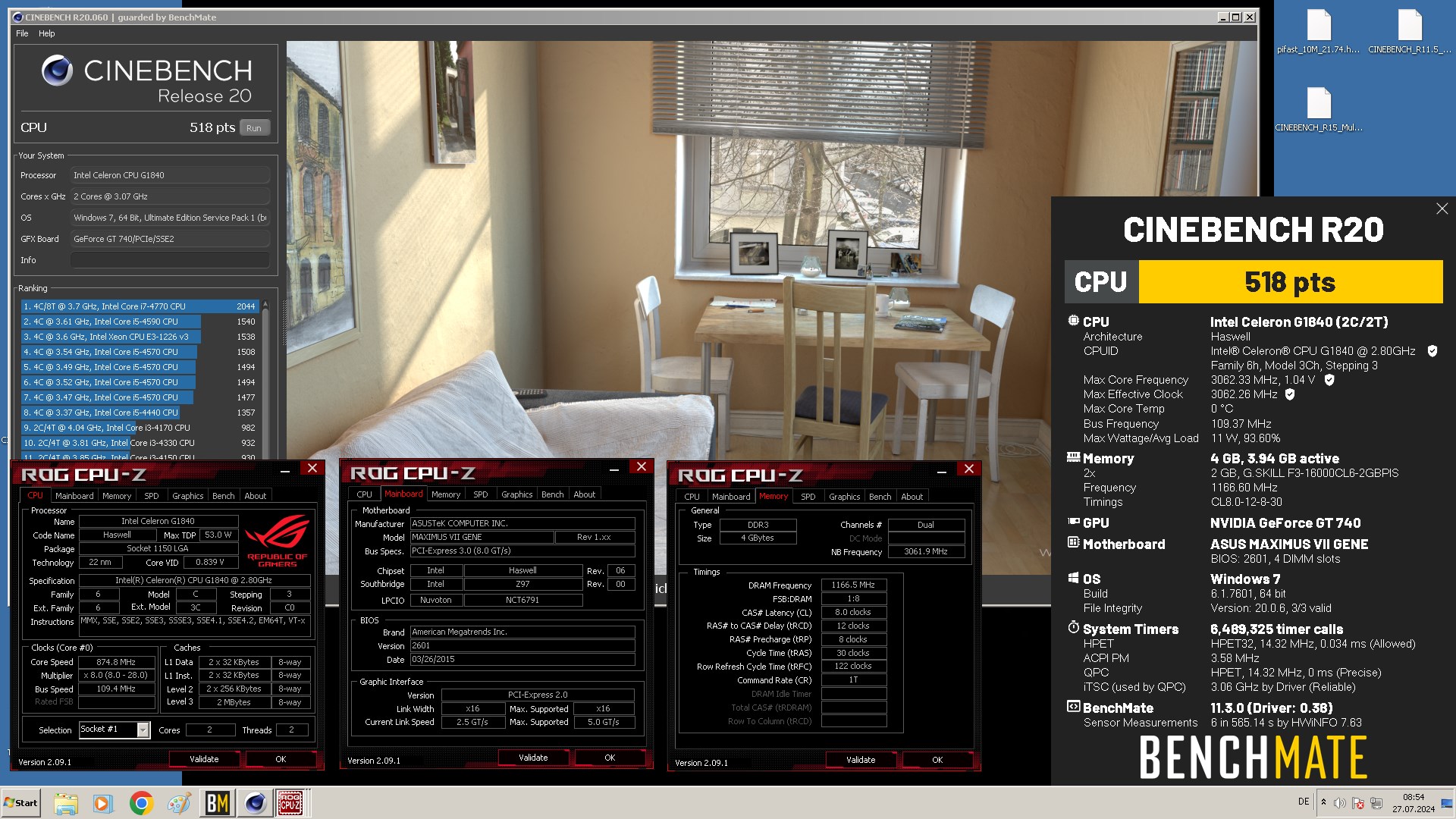
Task: Open Cinebench icon in taskbar
Action: pos(255,803)
